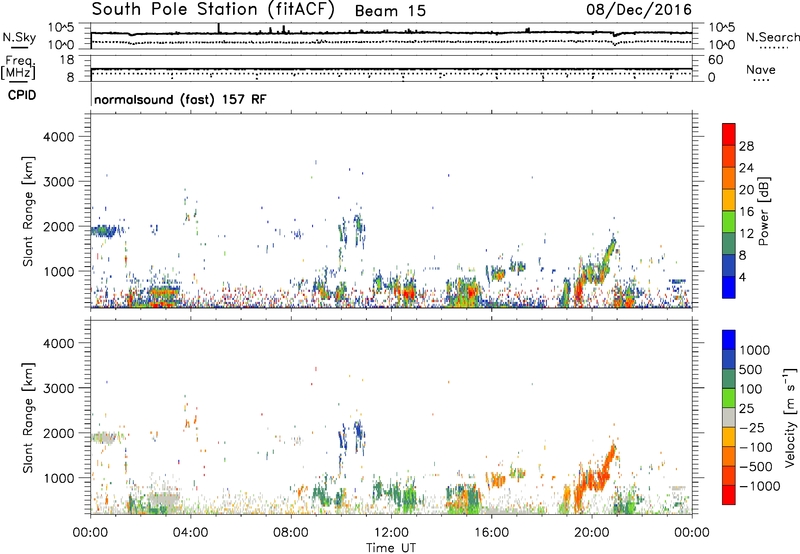
Task: Click the dotted line sample under Nave
Action: (x=761, y=80)
